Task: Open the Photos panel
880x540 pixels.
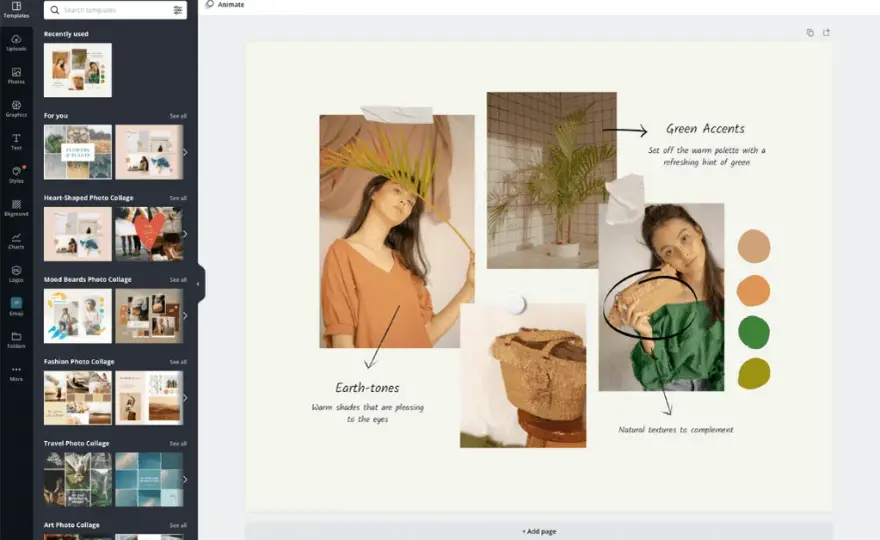Action: [x=16, y=76]
